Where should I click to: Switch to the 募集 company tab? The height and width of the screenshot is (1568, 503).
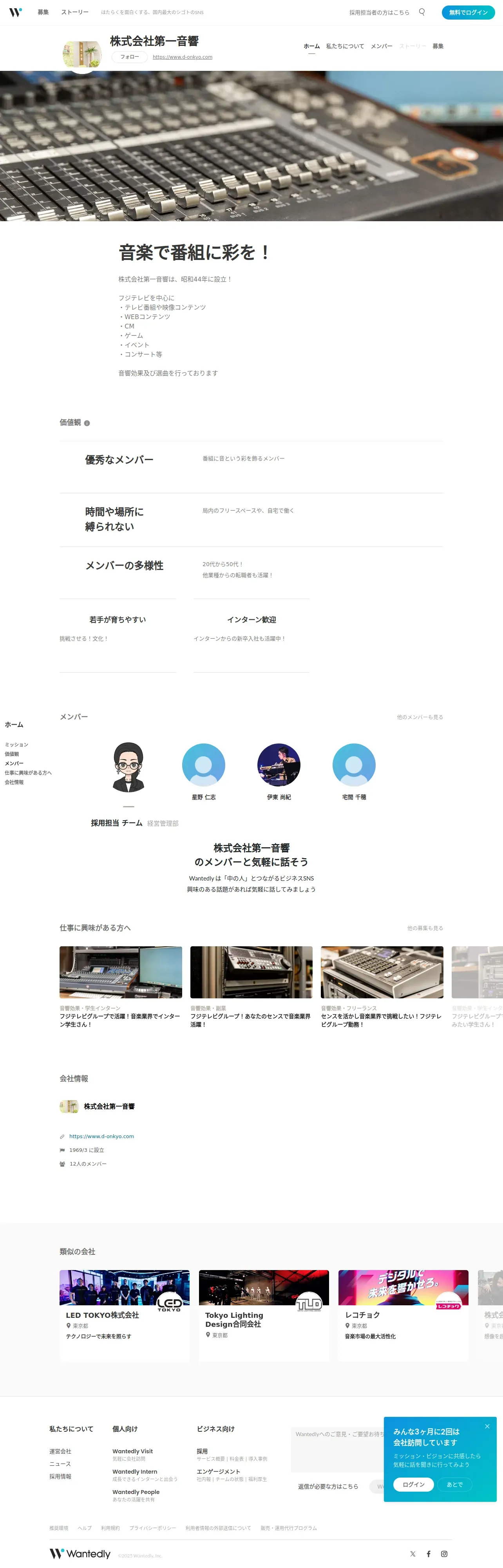click(x=438, y=46)
